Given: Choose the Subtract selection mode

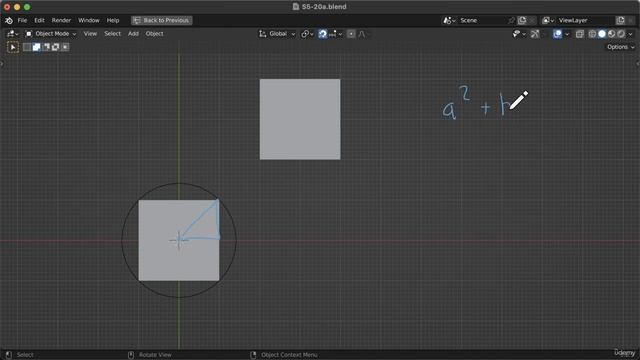Looking at the screenshot, I should tap(46, 47).
